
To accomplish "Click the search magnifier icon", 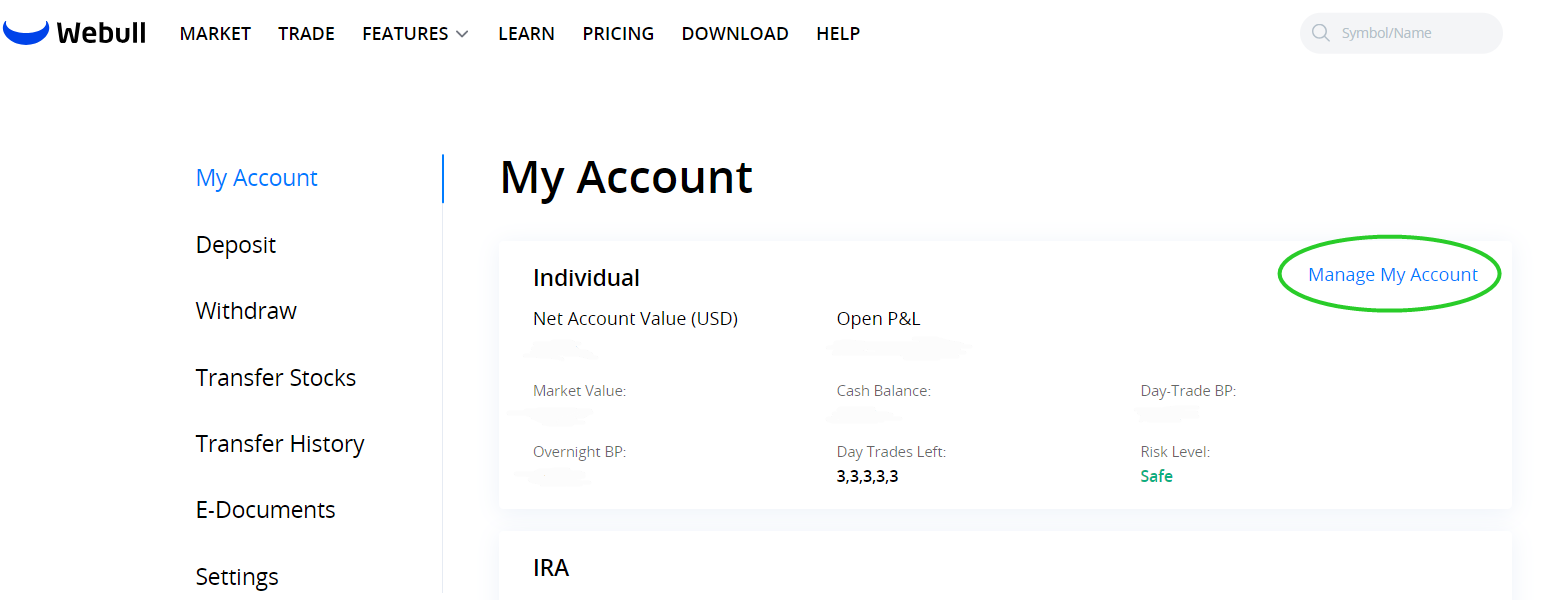I will point(1321,32).
